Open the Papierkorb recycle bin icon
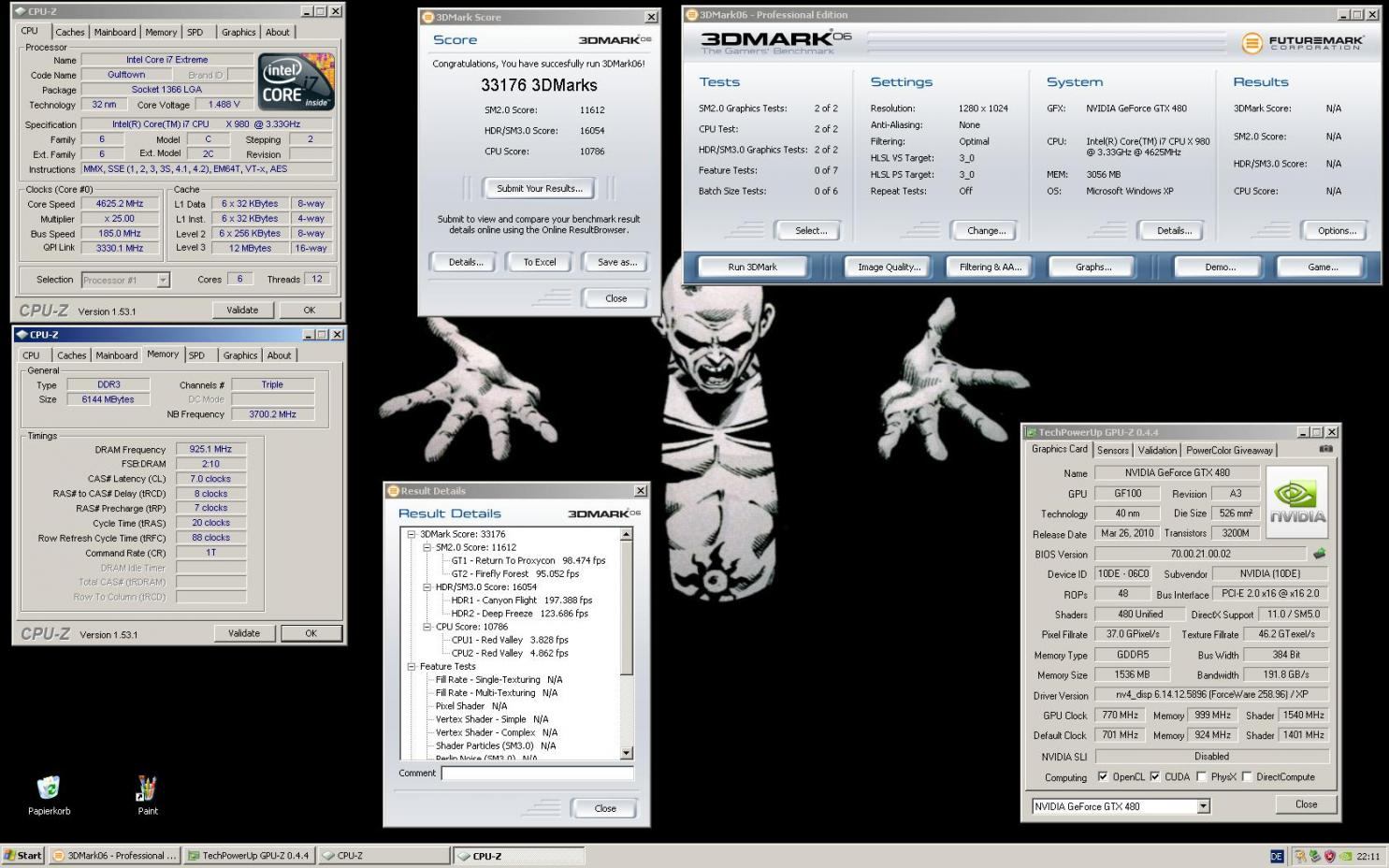The height and width of the screenshot is (868, 1389). click(49, 788)
